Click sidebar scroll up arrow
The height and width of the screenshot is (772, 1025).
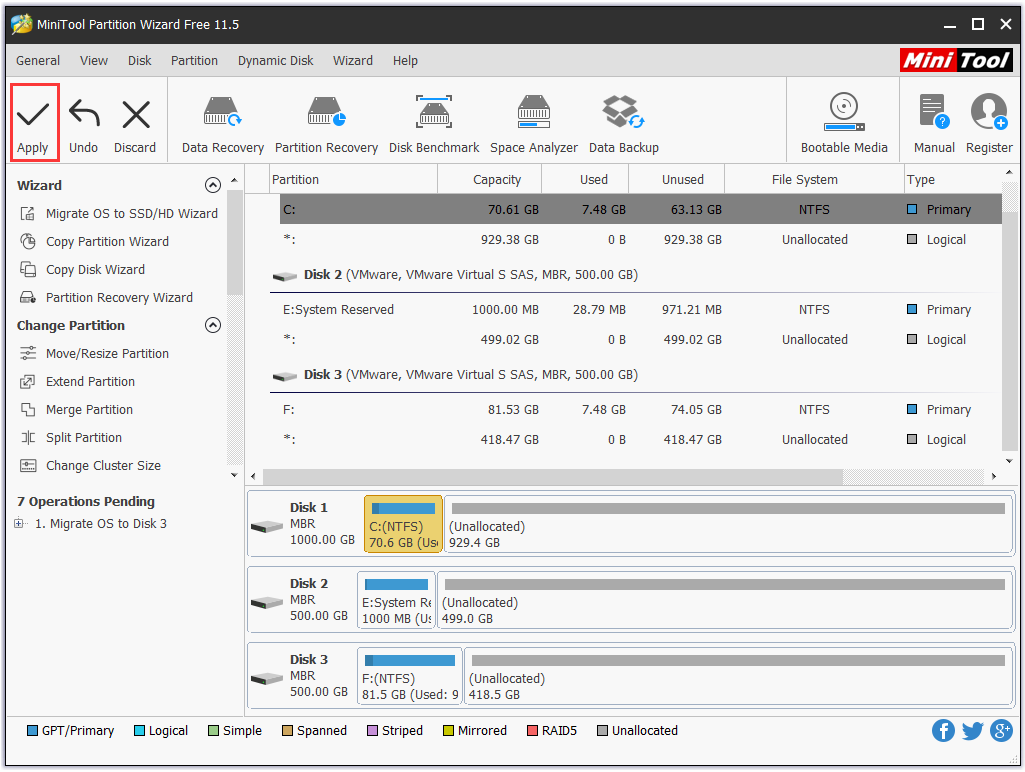pyautogui.click(x=235, y=180)
